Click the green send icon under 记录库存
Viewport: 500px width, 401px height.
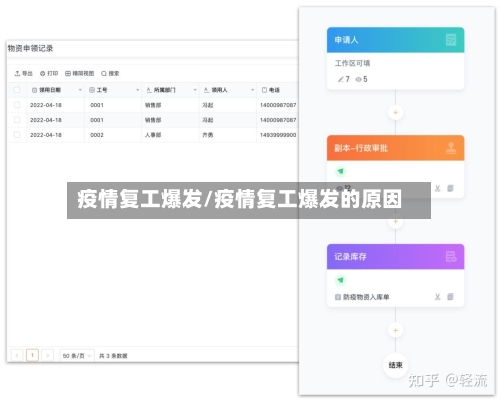pos(340,280)
